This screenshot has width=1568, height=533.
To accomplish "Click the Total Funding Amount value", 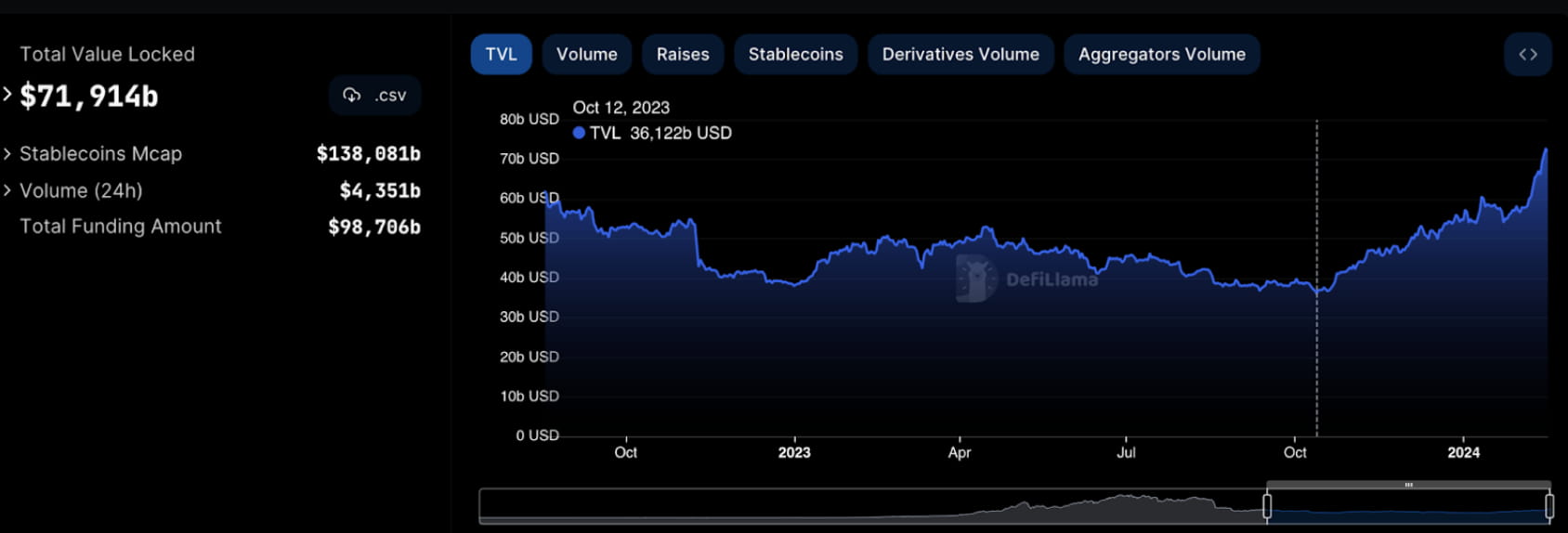I will tap(373, 227).
